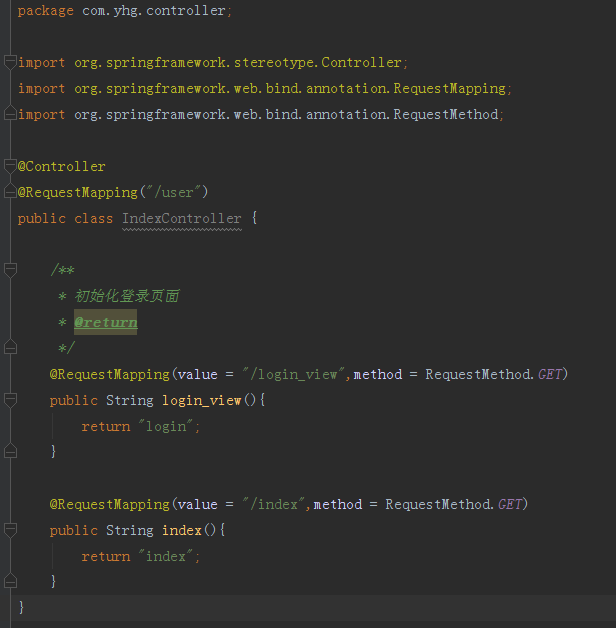Click 'return' keyword before "login"
616x628 pixels.
point(106,427)
